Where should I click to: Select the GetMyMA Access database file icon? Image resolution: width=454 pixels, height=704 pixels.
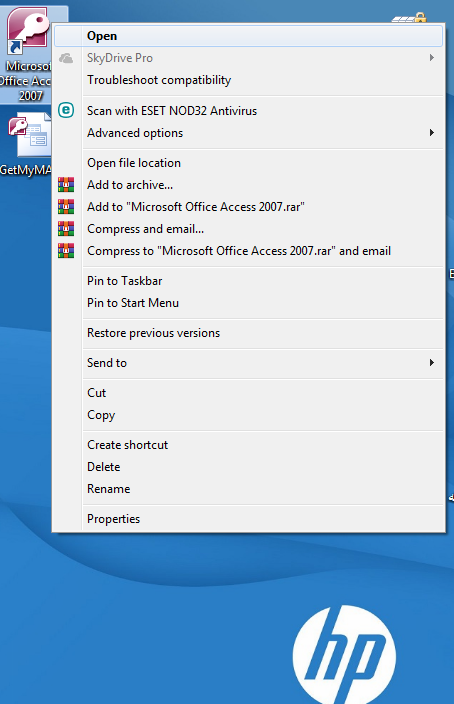pos(30,135)
